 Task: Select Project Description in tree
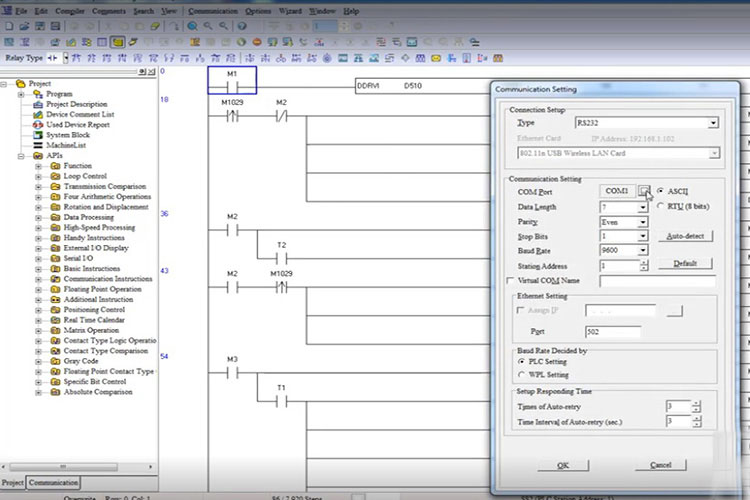tap(77, 104)
